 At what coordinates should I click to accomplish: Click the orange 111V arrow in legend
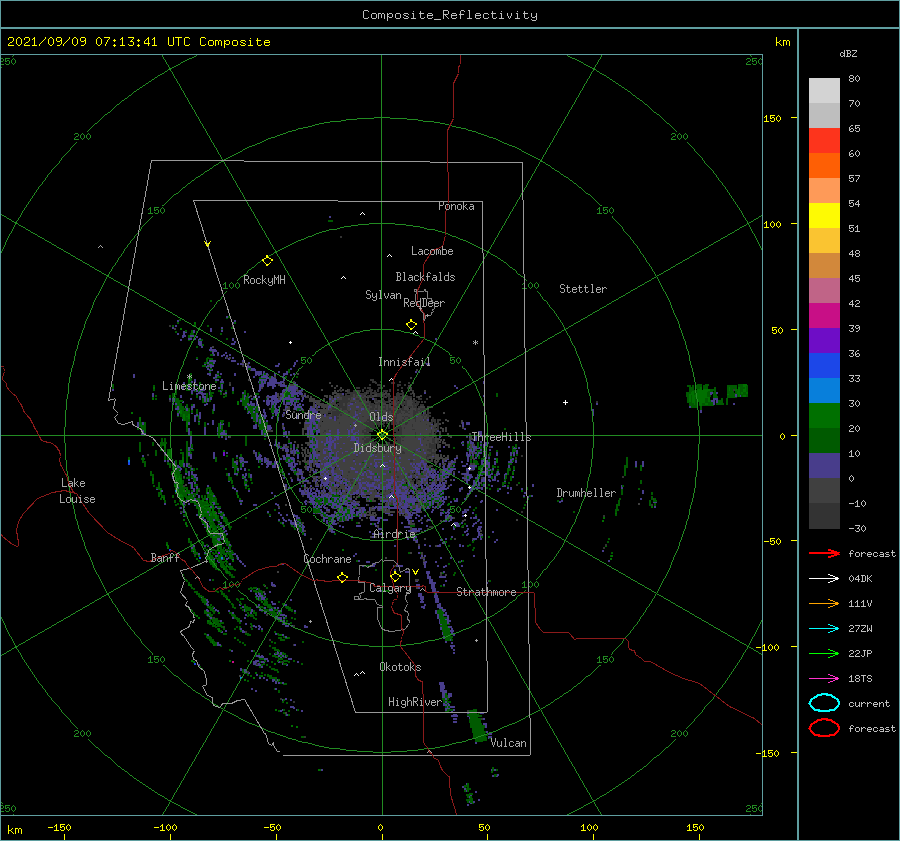(x=824, y=603)
